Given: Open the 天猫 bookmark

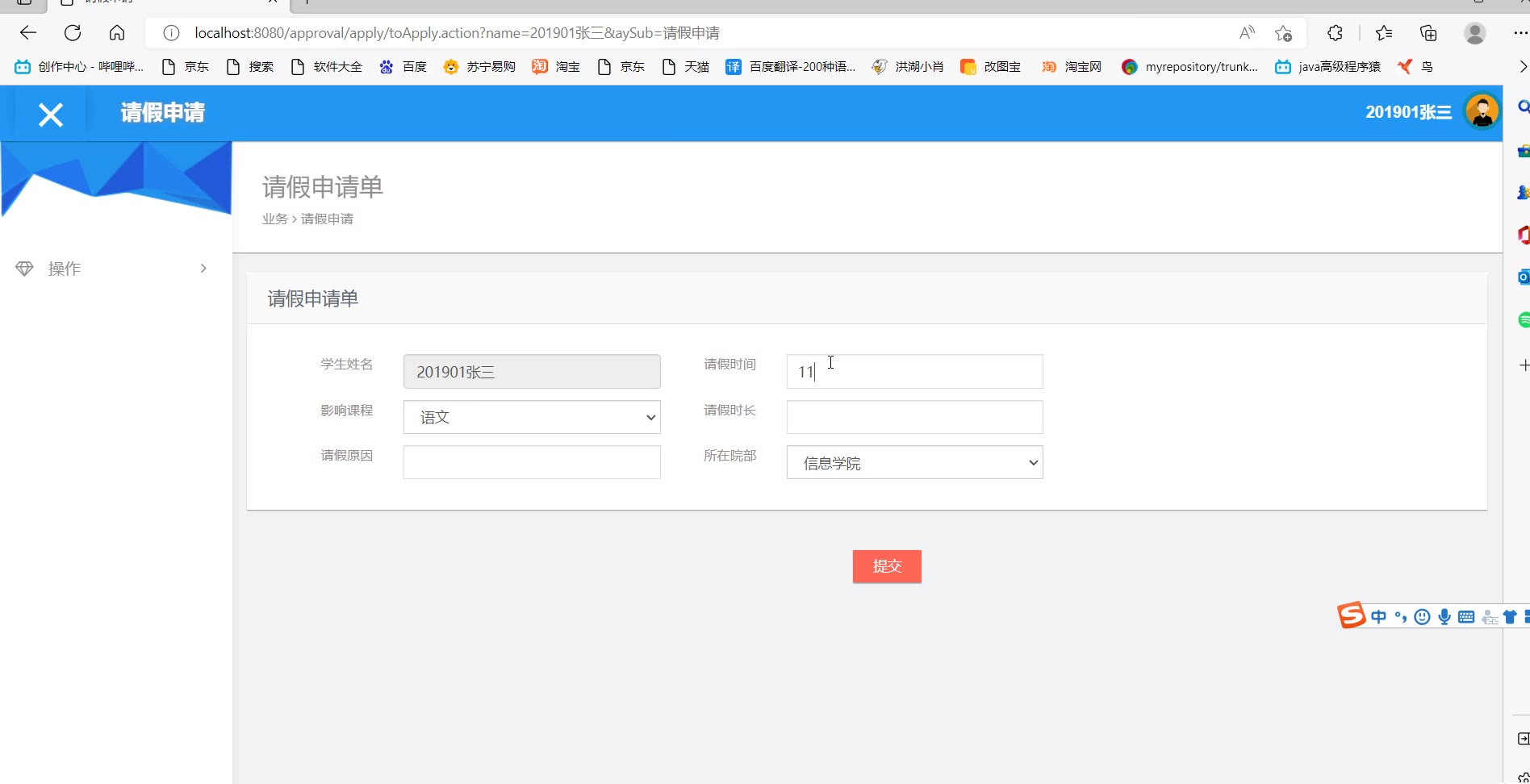Looking at the screenshot, I should click(685, 66).
